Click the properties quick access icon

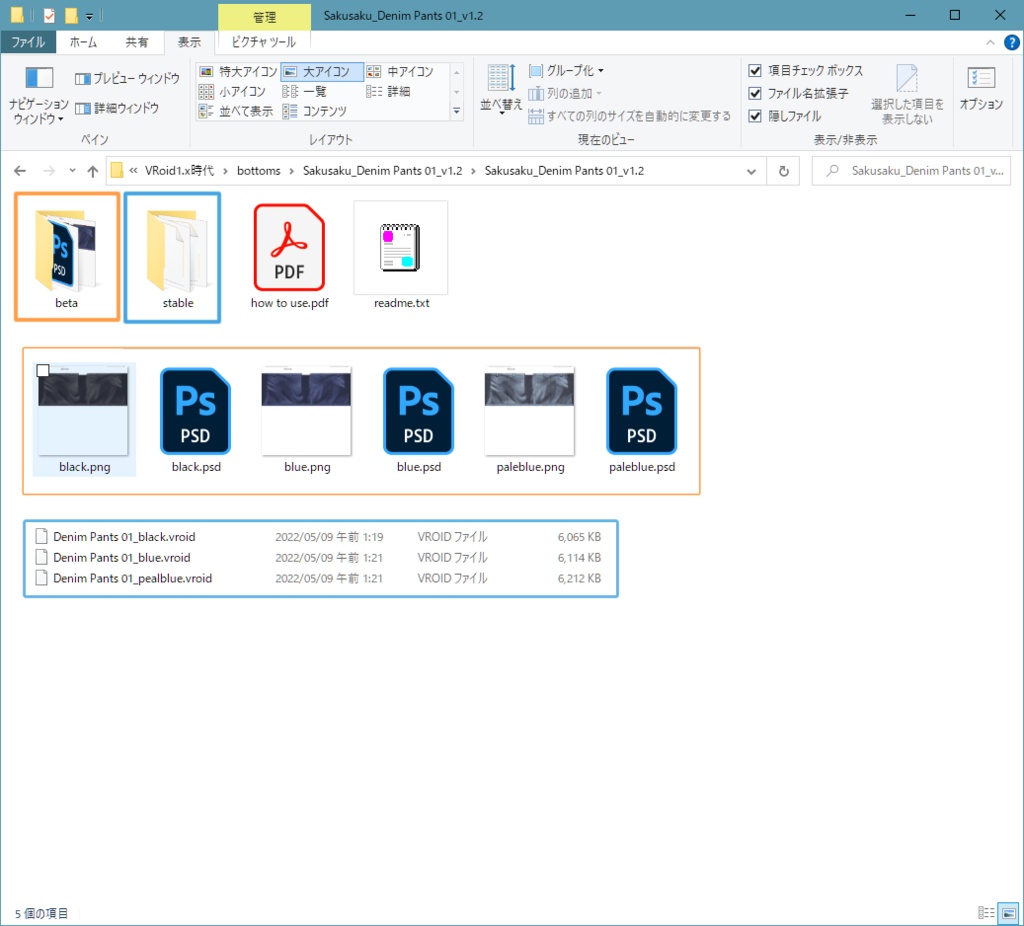pos(48,16)
